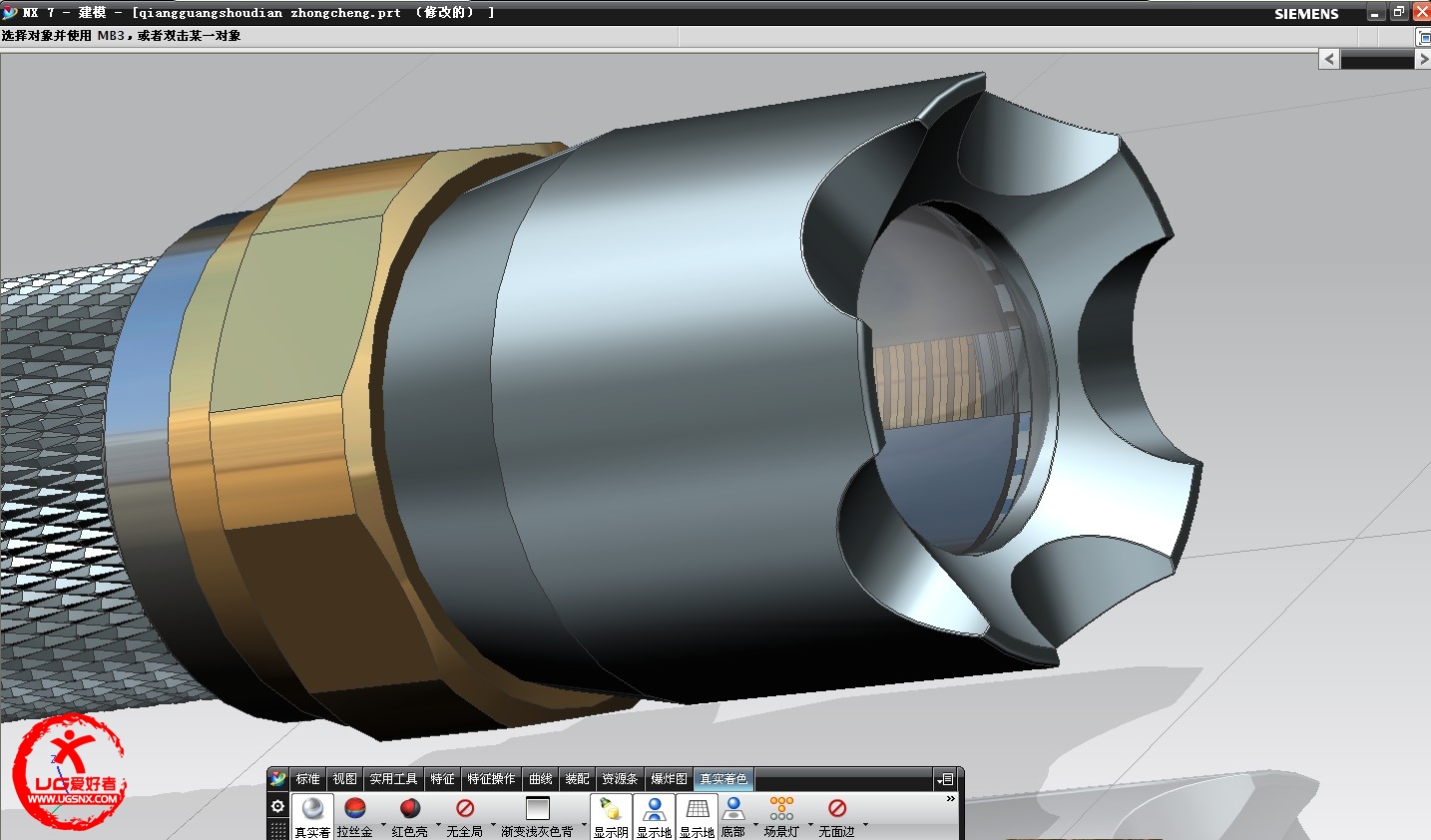Open toolbar settings gear icon
This screenshot has width=1431, height=840.
click(278, 806)
